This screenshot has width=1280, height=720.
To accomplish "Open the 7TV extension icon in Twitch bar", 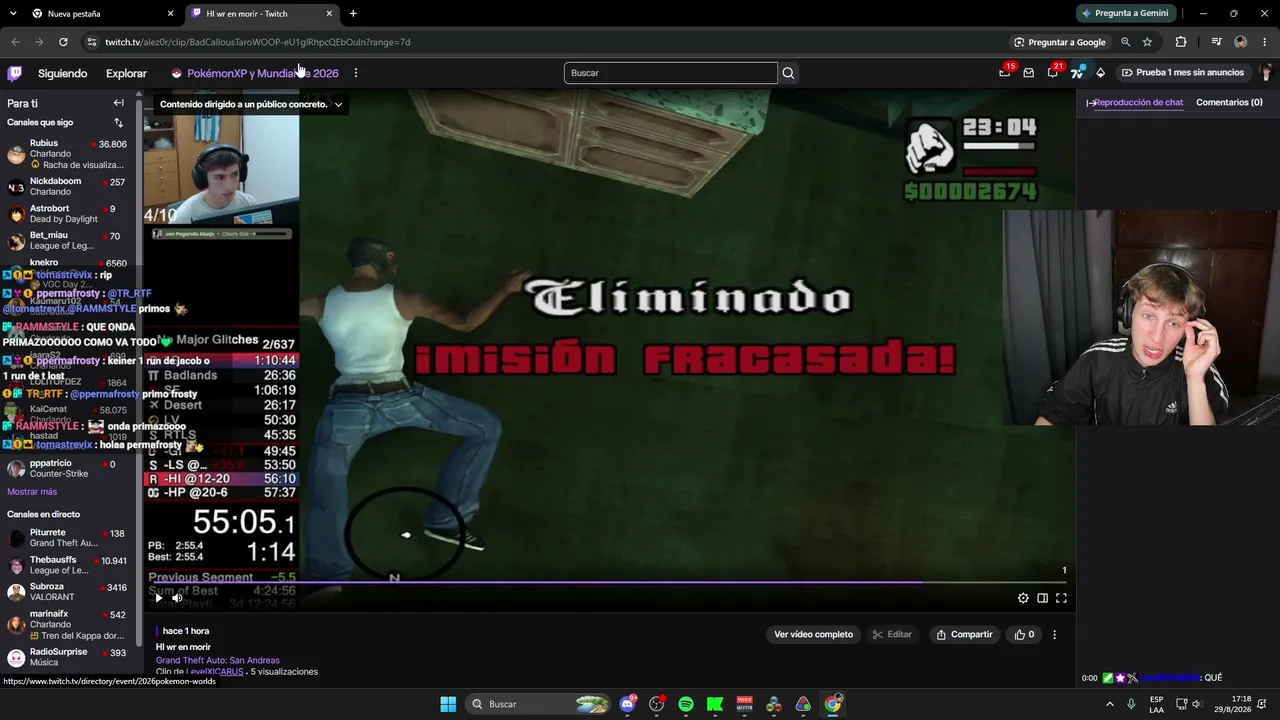I will tap(1077, 72).
